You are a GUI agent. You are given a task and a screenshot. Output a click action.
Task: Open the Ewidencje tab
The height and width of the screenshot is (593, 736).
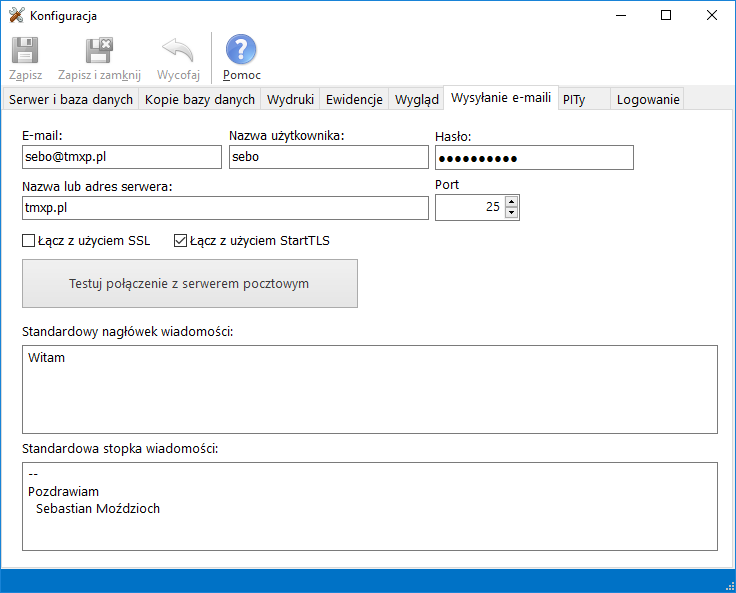(x=354, y=100)
